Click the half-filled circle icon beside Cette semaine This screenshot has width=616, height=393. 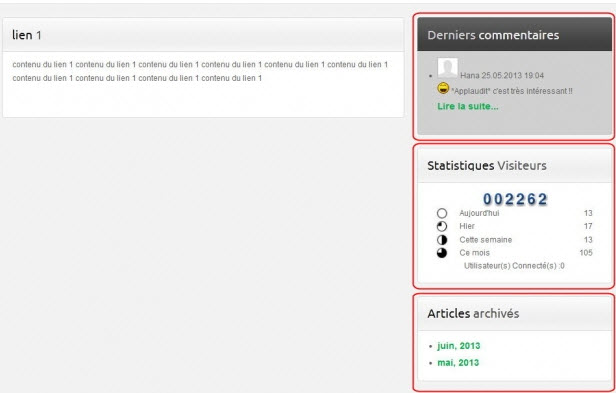pyautogui.click(x=442, y=240)
